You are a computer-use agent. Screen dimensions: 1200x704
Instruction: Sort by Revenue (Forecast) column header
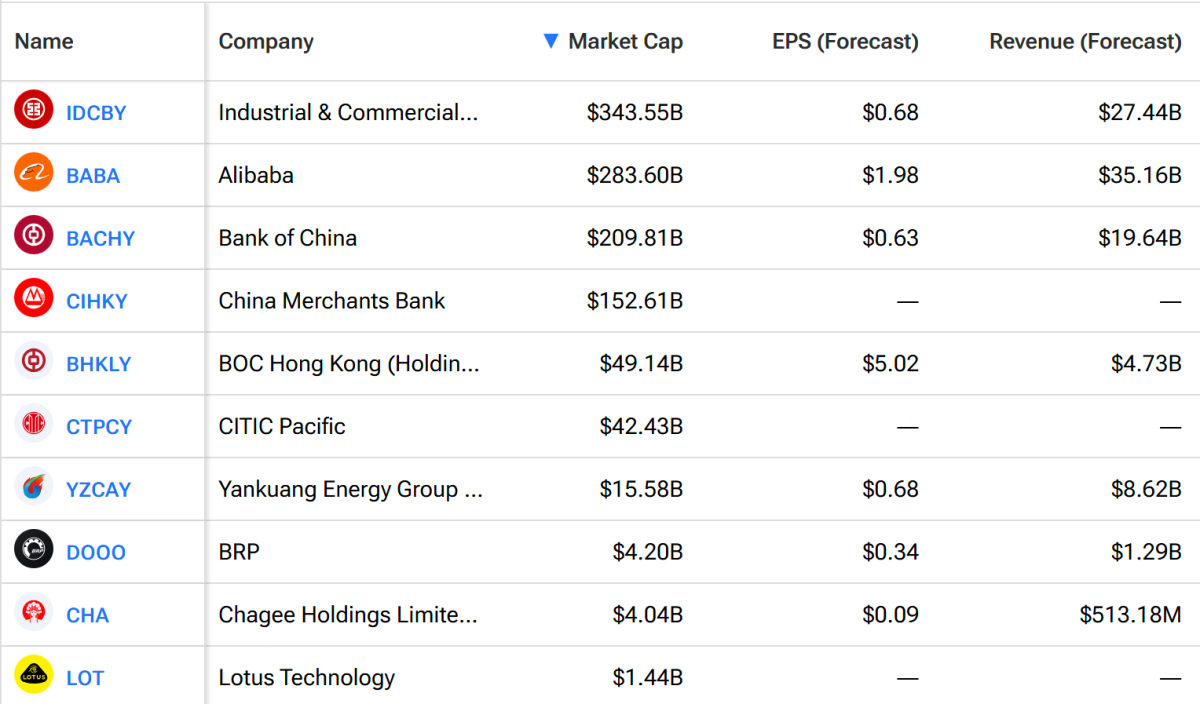coord(1085,41)
